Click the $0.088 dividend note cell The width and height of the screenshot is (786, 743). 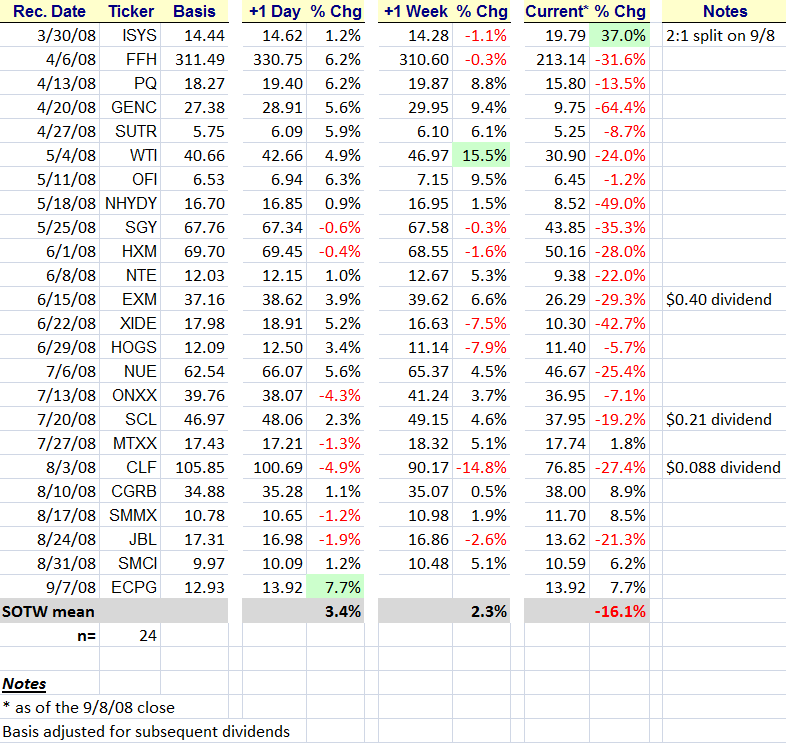(722, 467)
